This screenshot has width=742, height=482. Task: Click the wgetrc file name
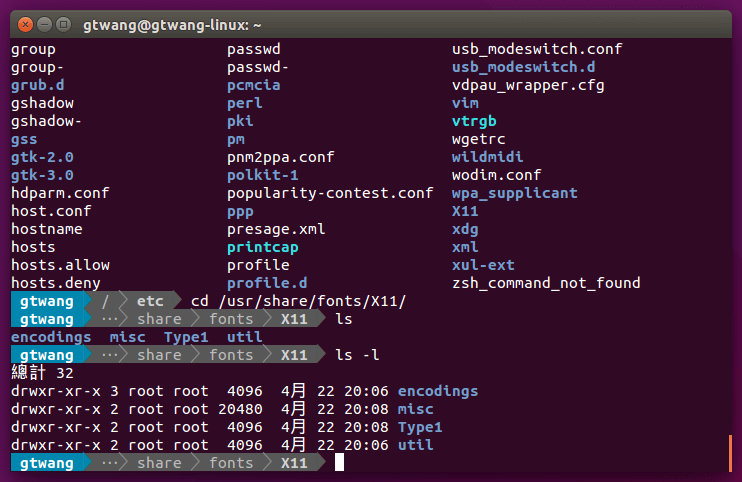479,139
